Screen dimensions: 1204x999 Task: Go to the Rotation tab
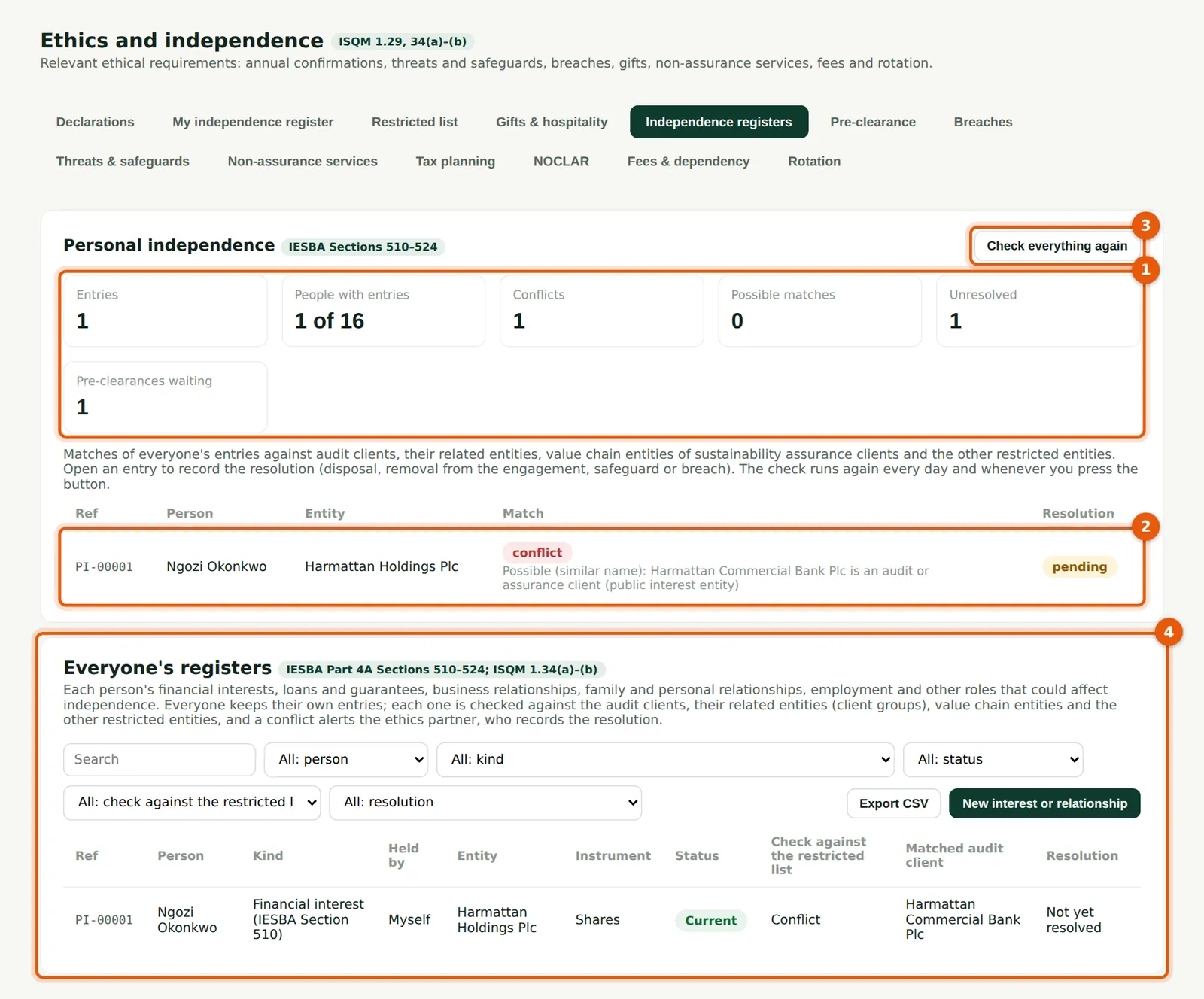click(814, 161)
